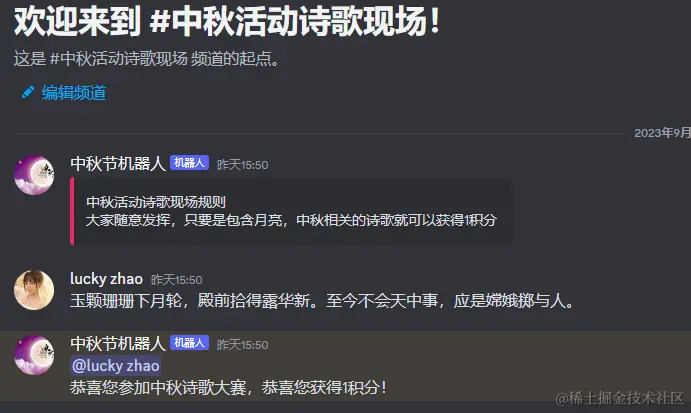The image size is (691, 413).
Task: Click the pencil icon beside 编辑频道
Action: [28, 93]
